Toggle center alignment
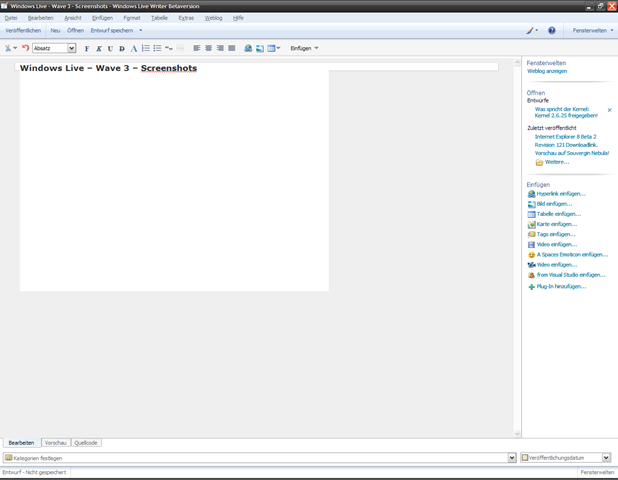 click(x=208, y=48)
